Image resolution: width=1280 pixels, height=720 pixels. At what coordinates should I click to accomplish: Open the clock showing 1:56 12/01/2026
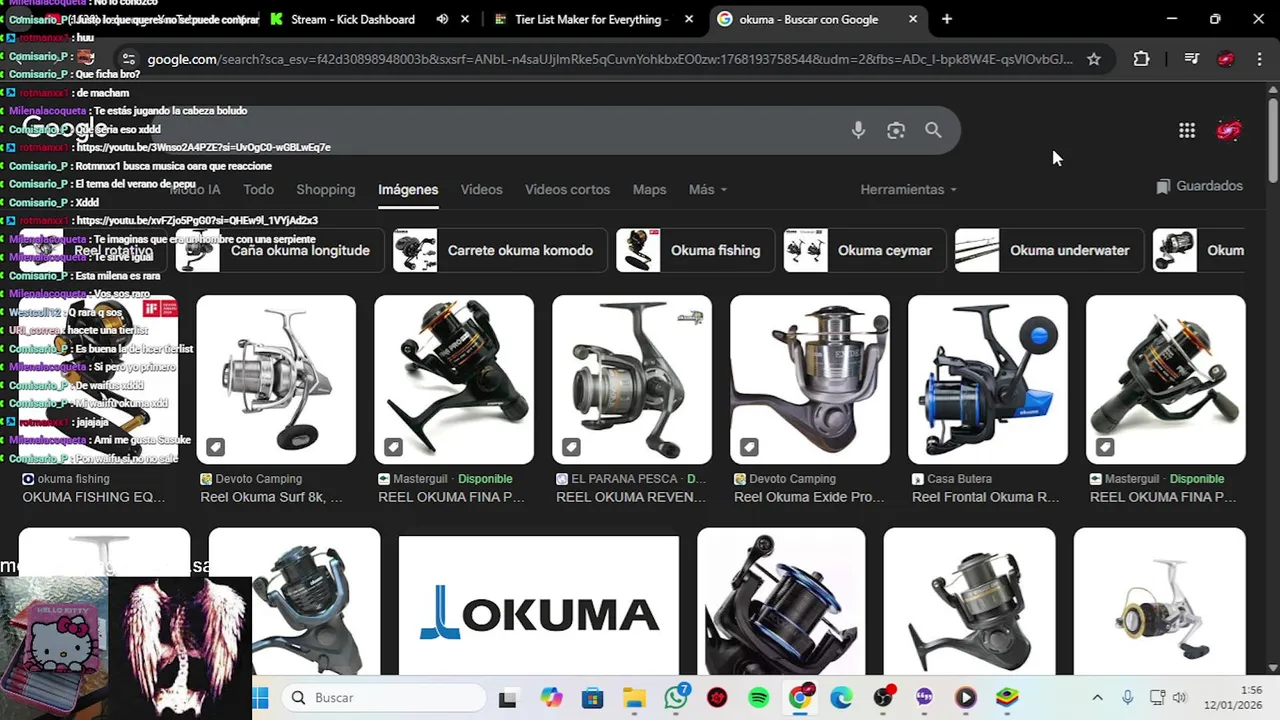pos(1232,697)
